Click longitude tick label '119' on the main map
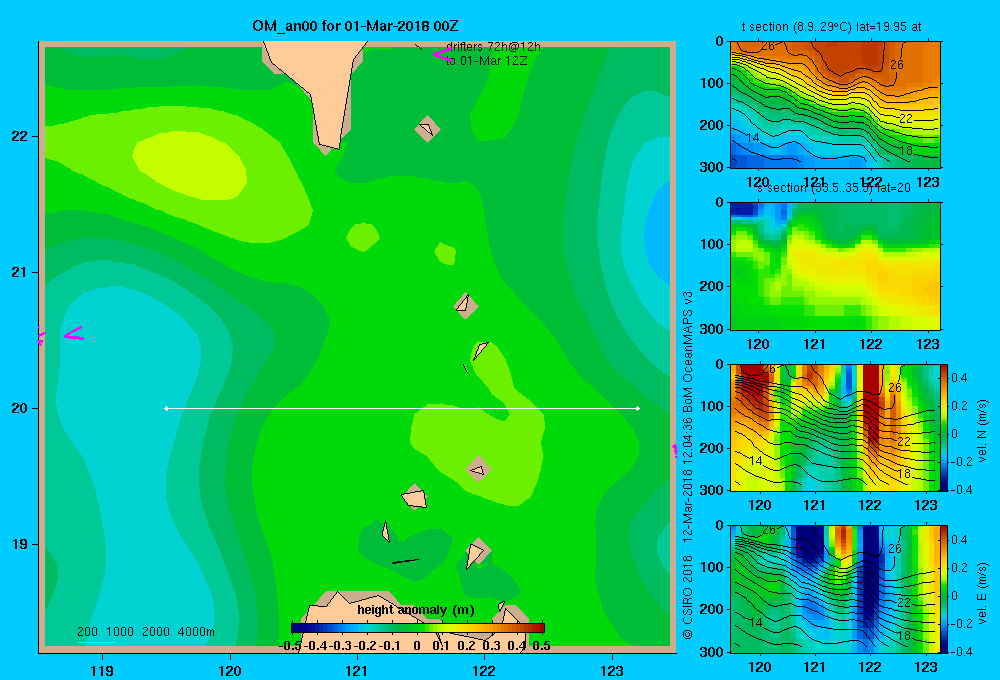1000x680 pixels. pyautogui.click(x=102, y=670)
